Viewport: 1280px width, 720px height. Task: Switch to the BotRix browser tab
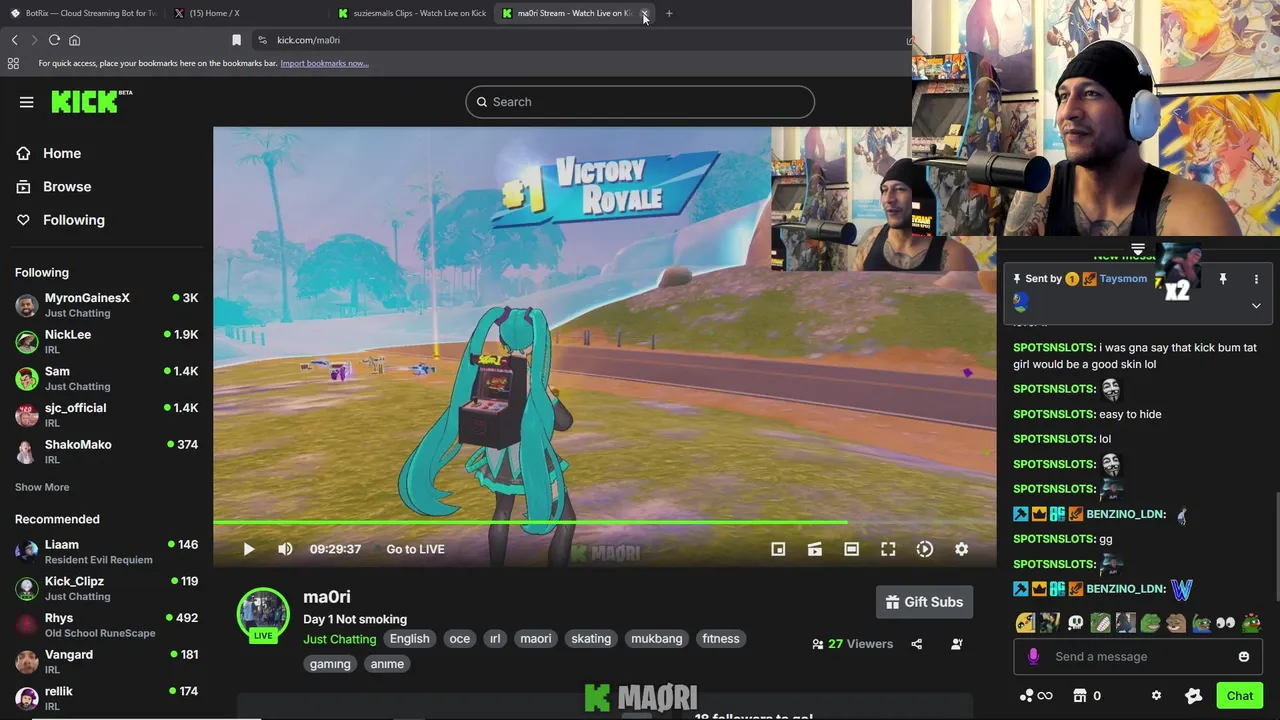tap(82, 13)
